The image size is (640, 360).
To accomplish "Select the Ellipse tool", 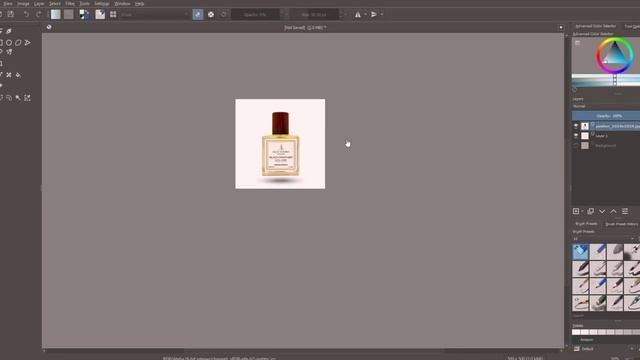I will click(9, 42).
